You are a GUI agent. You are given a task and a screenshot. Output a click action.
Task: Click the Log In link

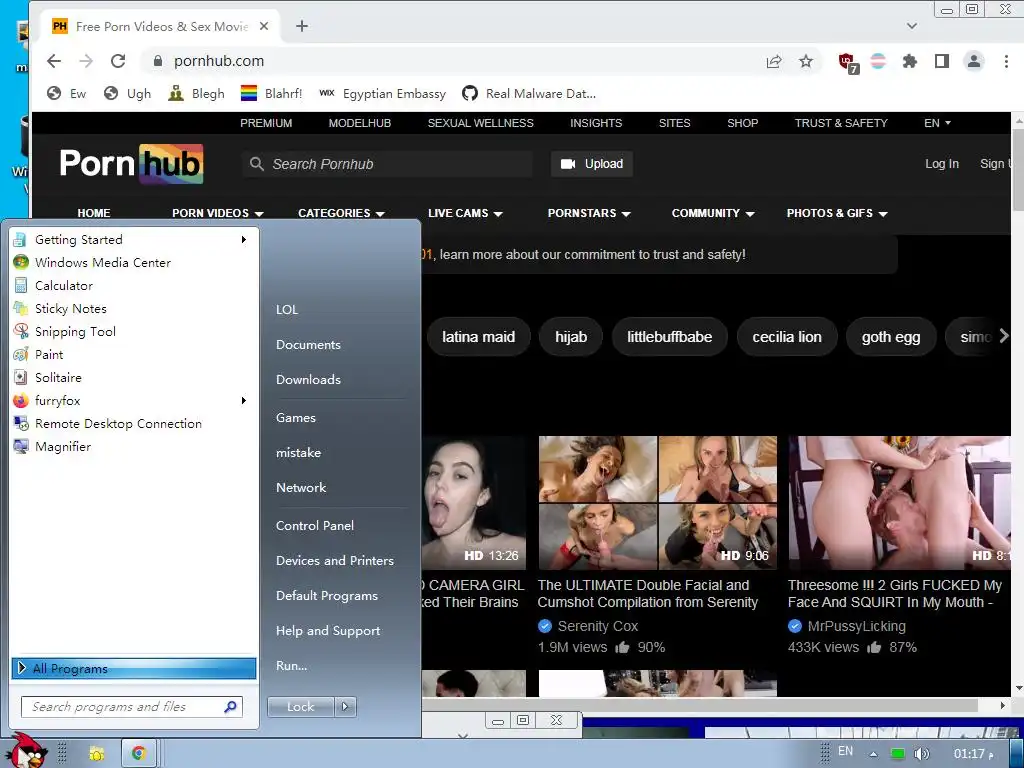pos(942,164)
